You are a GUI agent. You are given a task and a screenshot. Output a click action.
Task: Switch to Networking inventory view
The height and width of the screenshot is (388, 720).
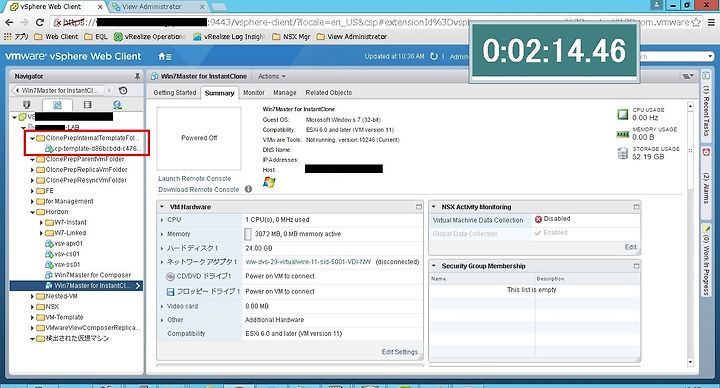[x=118, y=105]
